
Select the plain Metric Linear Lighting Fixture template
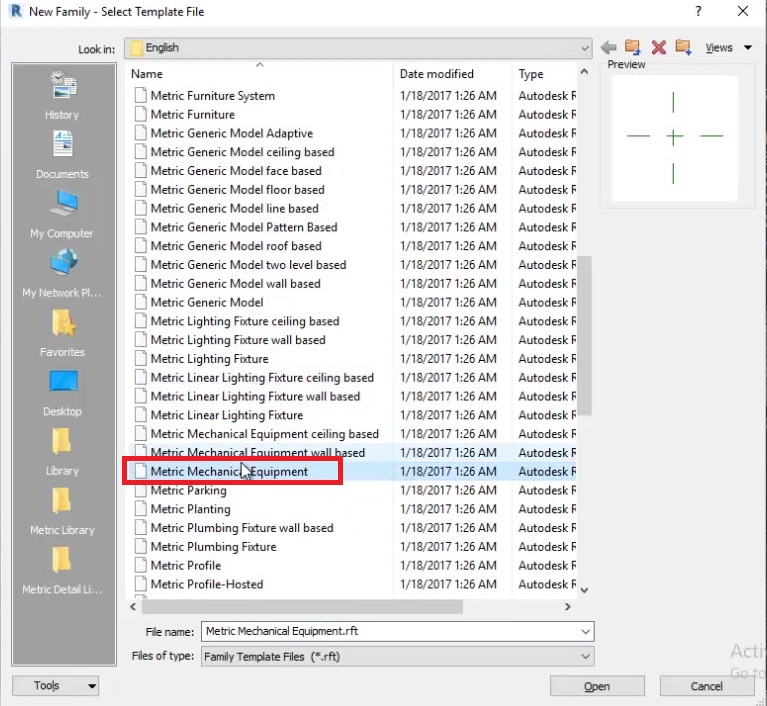226,415
